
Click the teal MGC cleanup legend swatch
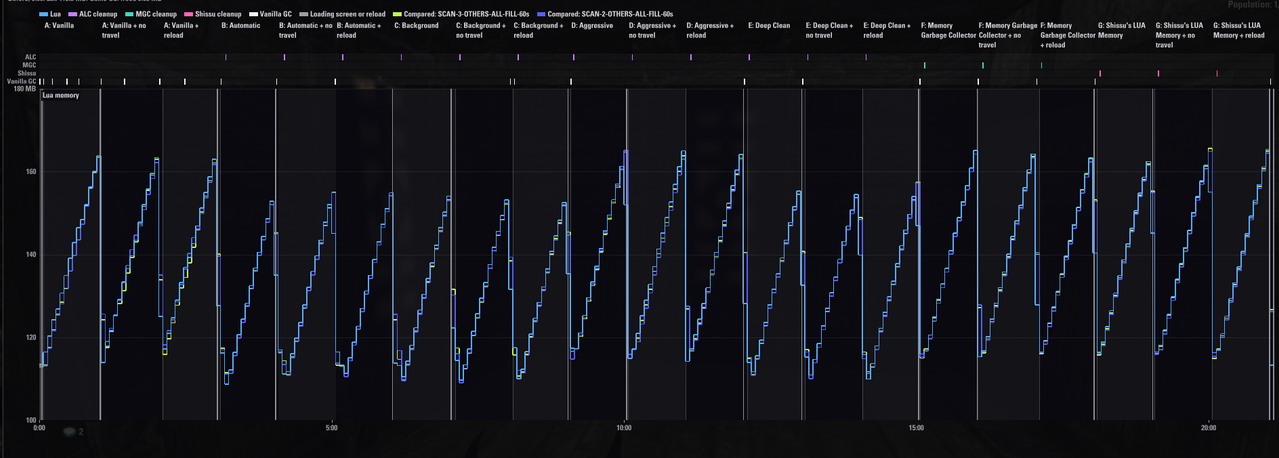131,14
